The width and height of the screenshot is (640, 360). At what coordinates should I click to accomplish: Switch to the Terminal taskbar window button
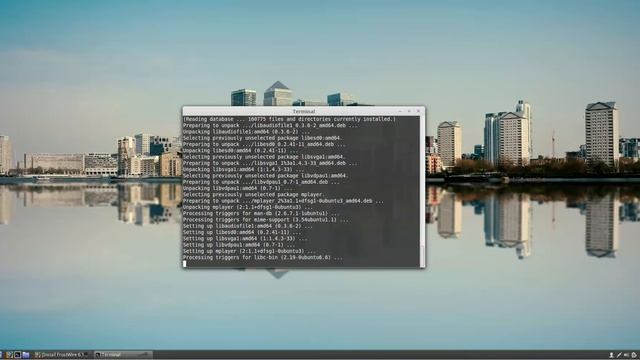pos(123,355)
